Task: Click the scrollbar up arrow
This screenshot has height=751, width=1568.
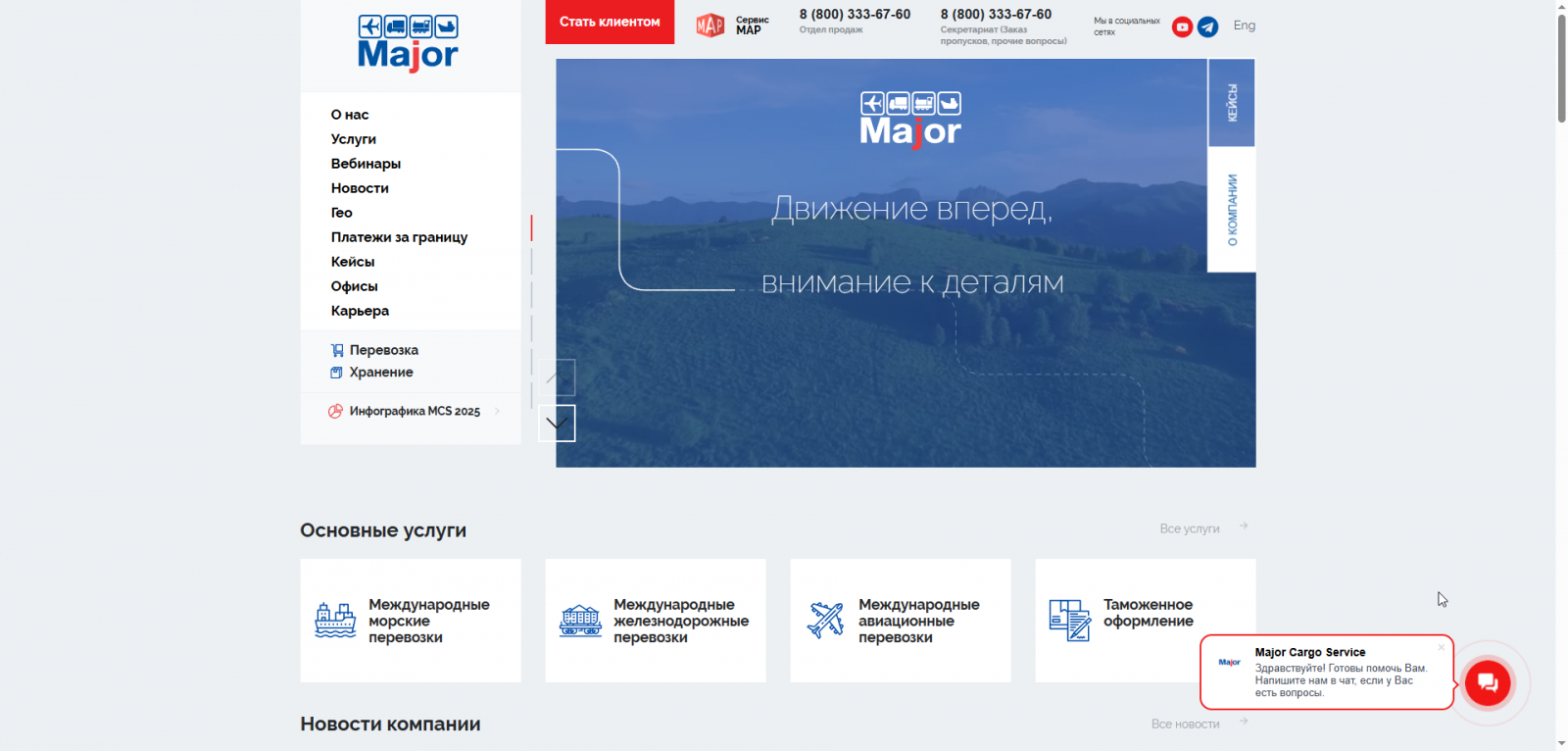Action: tap(1561, 7)
